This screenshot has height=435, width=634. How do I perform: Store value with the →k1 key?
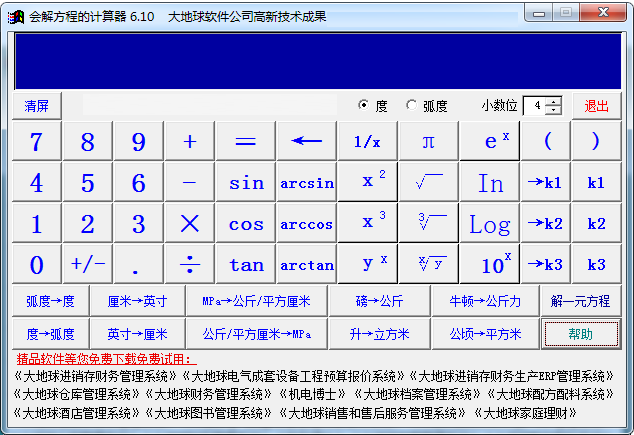point(546,182)
